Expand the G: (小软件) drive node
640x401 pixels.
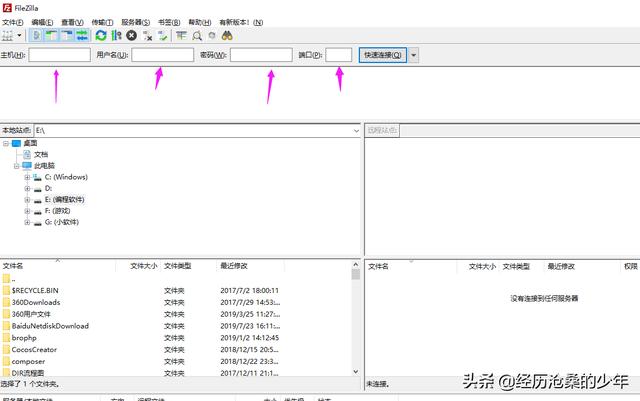pyautogui.click(x=27, y=223)
